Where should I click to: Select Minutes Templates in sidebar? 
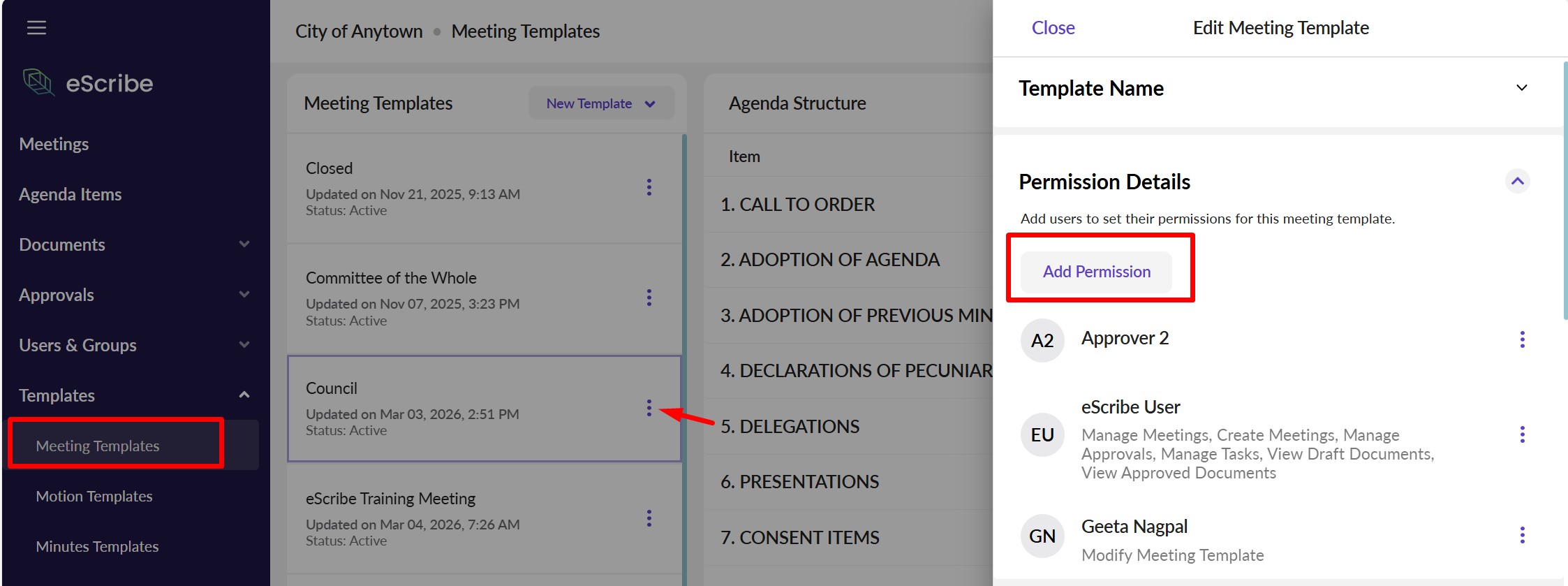97,546
